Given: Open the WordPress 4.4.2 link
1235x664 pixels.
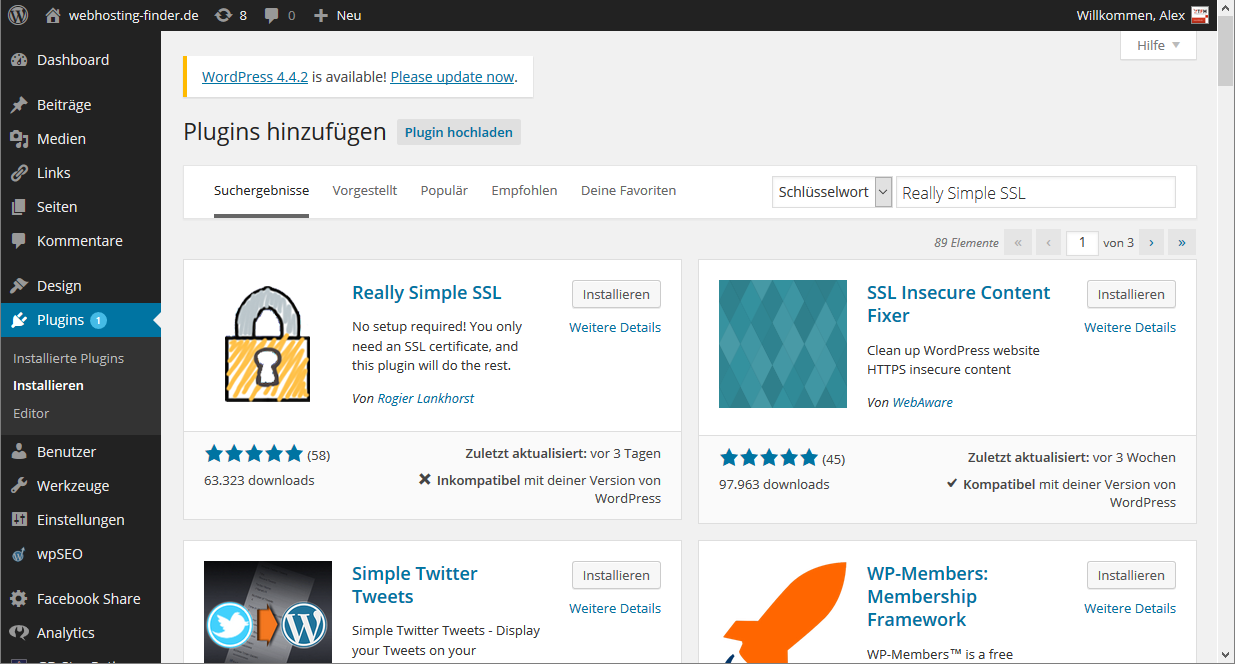Looking at the screenshot, I should coord(255,77).
